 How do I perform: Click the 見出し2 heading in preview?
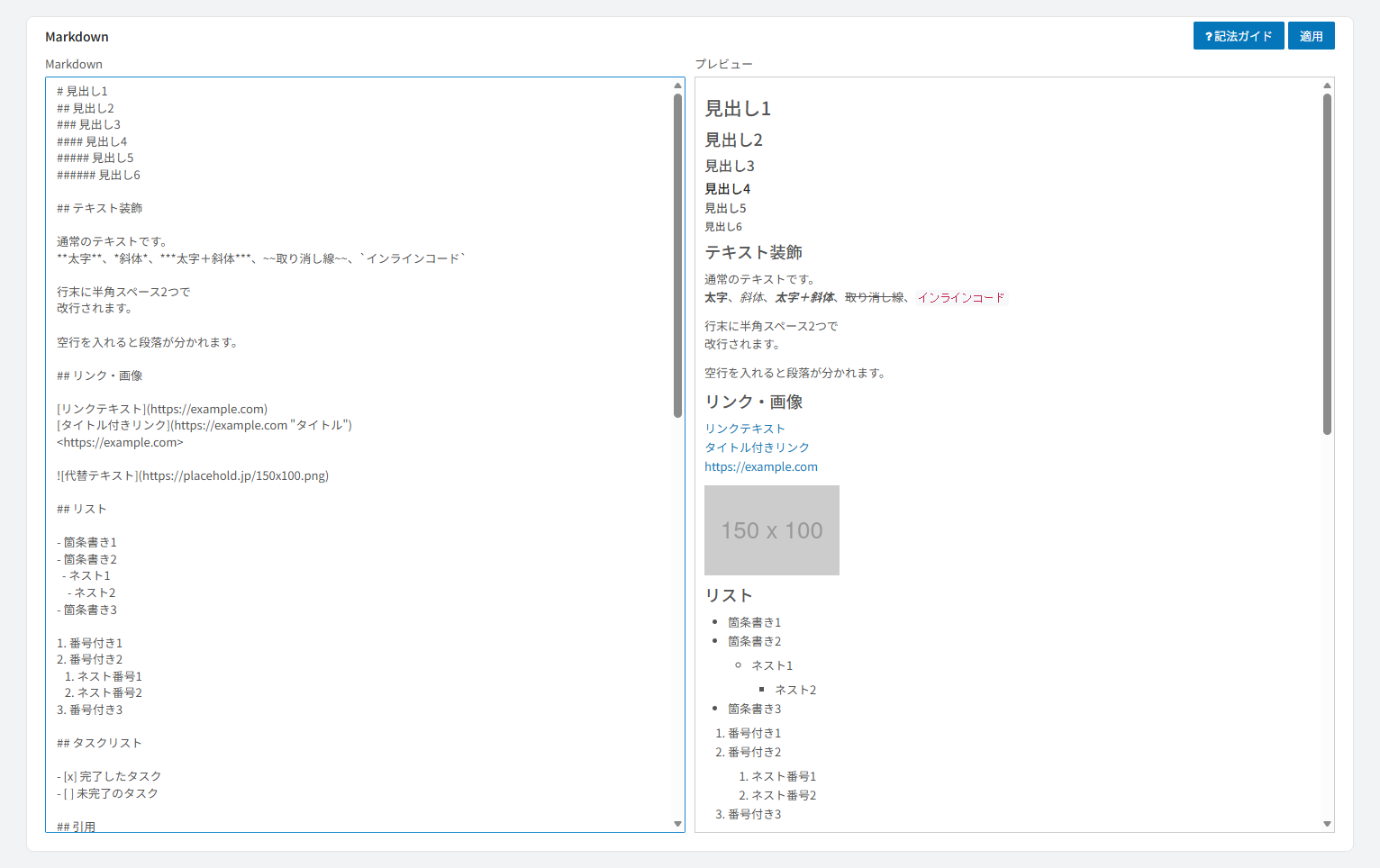tap(733, 140)
